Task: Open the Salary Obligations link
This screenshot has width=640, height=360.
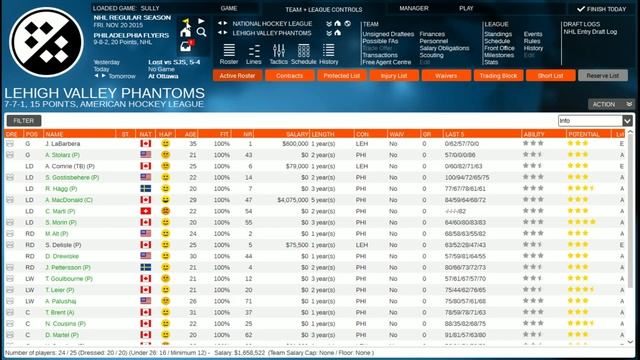Action: point(444,48)
